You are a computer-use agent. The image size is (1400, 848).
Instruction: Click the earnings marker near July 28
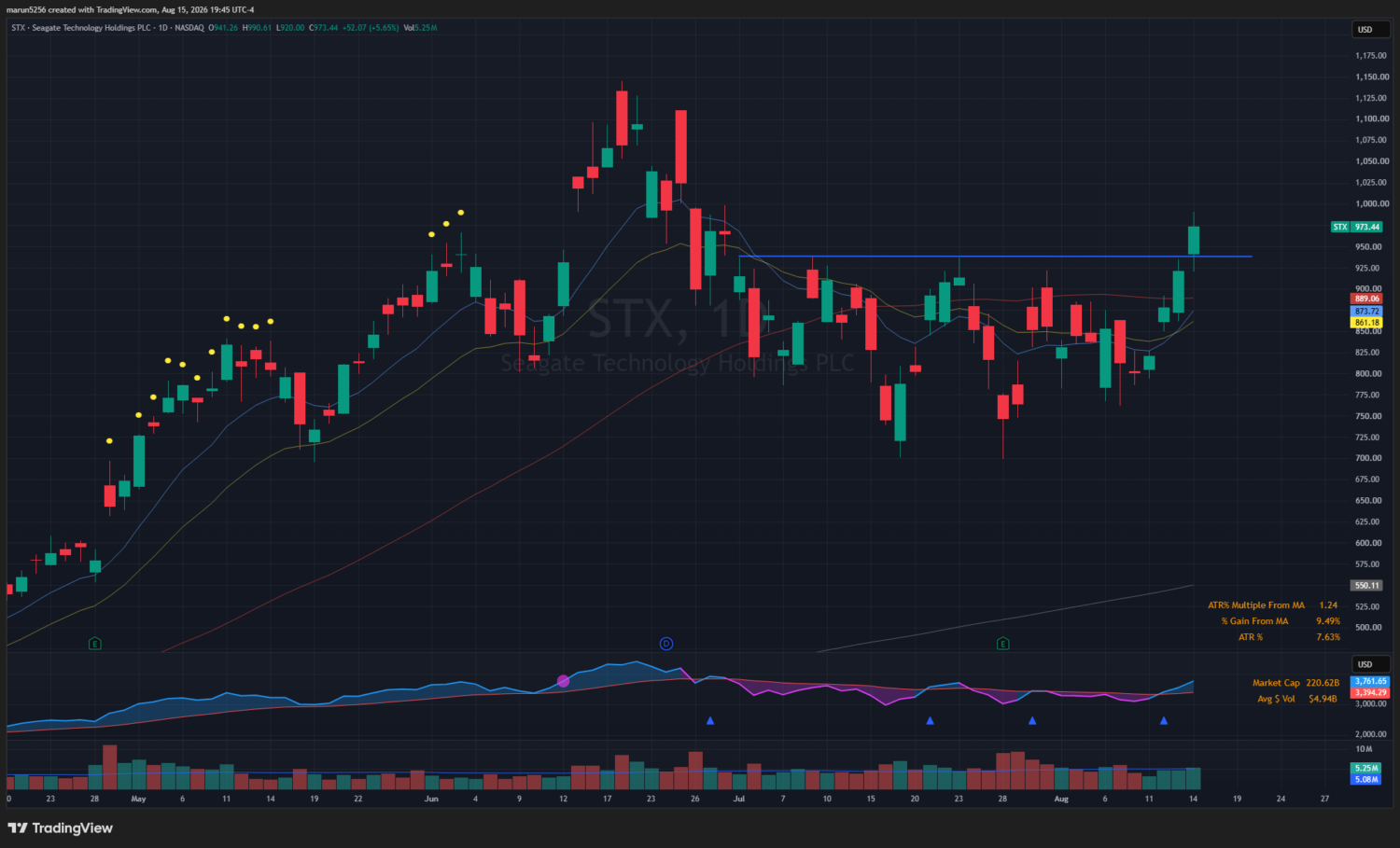click(1002, 644)
